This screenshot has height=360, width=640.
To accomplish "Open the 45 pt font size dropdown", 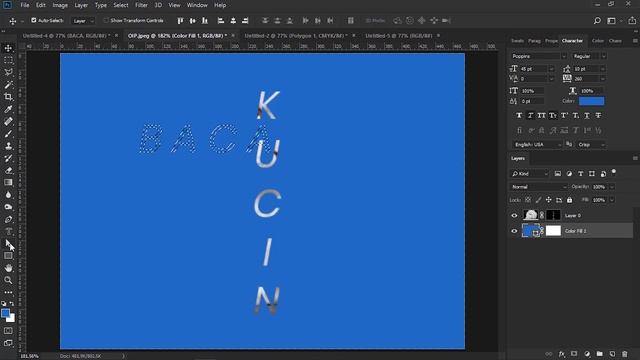I will 551,69.
